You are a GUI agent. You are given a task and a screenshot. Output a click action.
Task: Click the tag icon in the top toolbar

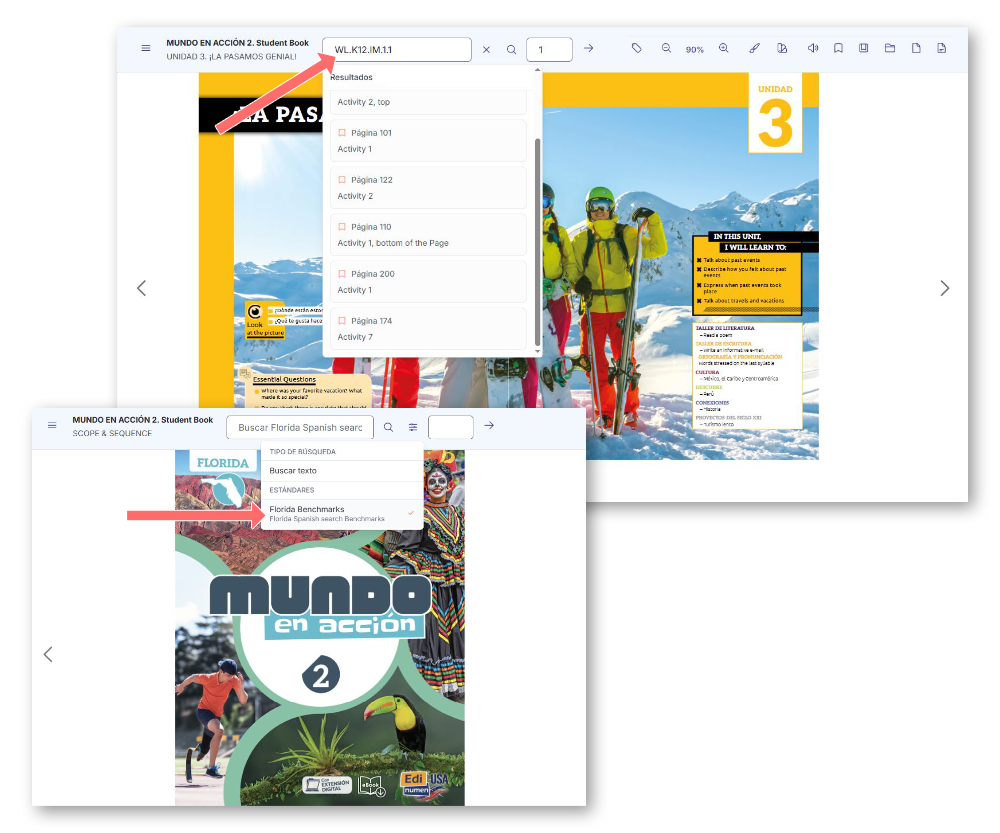[x=636, y=48]
